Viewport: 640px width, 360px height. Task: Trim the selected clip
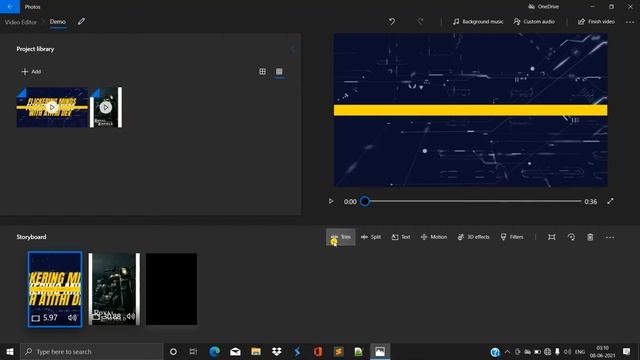click(340, 237)
